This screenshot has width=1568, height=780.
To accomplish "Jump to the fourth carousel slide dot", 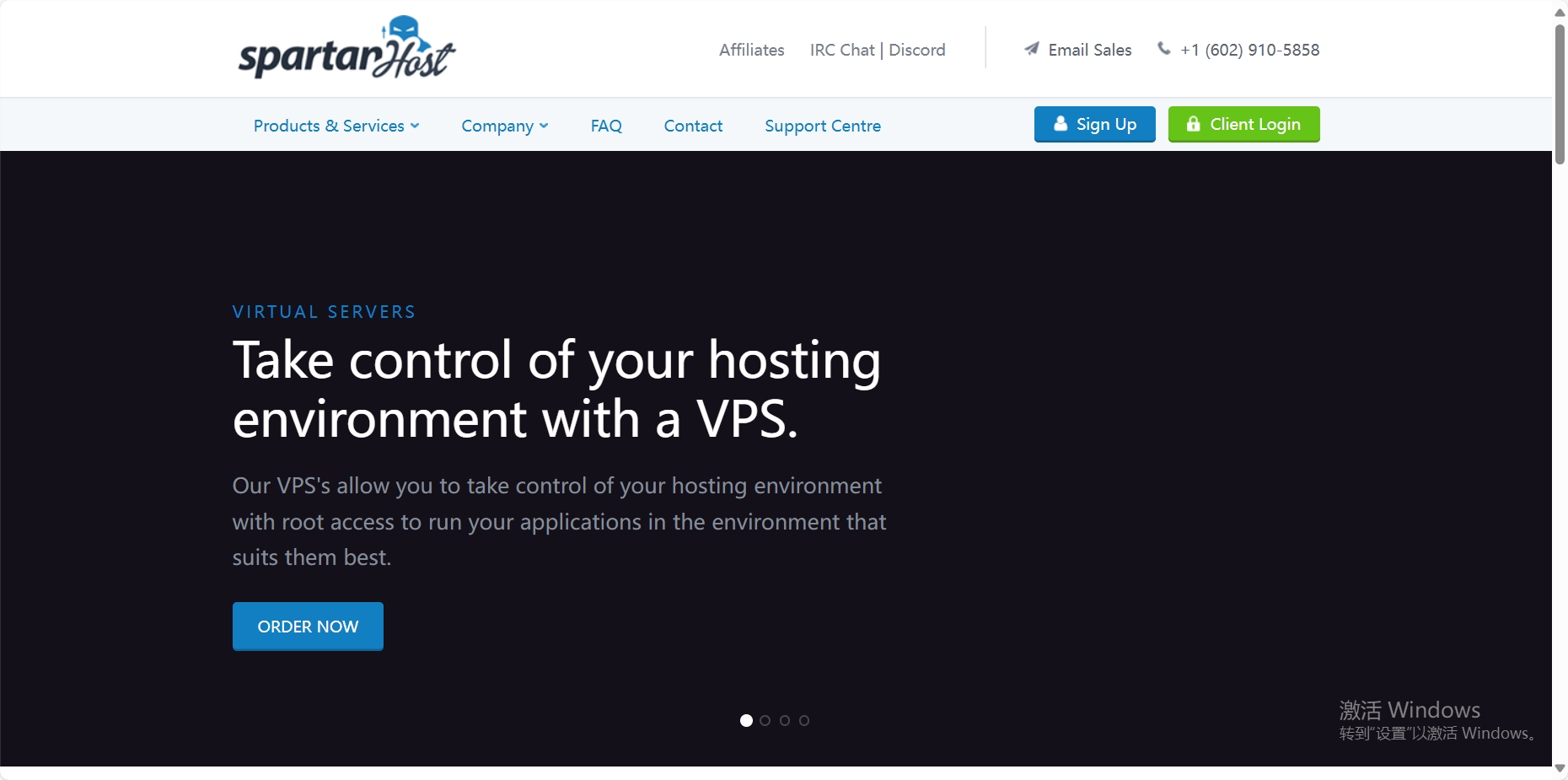I will pos(804,720).
